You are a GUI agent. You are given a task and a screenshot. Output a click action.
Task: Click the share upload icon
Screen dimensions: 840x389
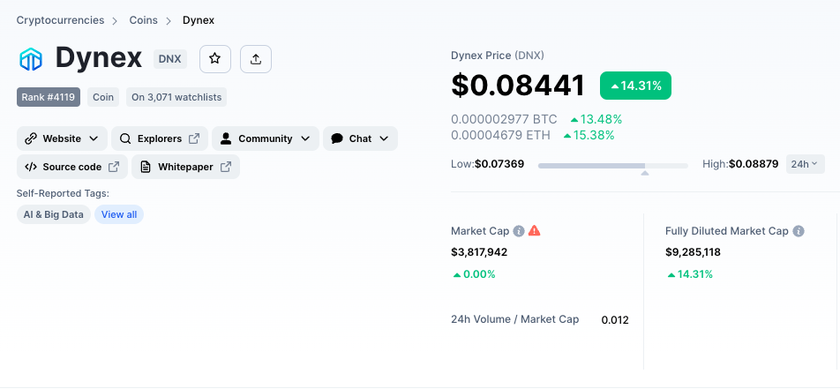coord(256,59)
